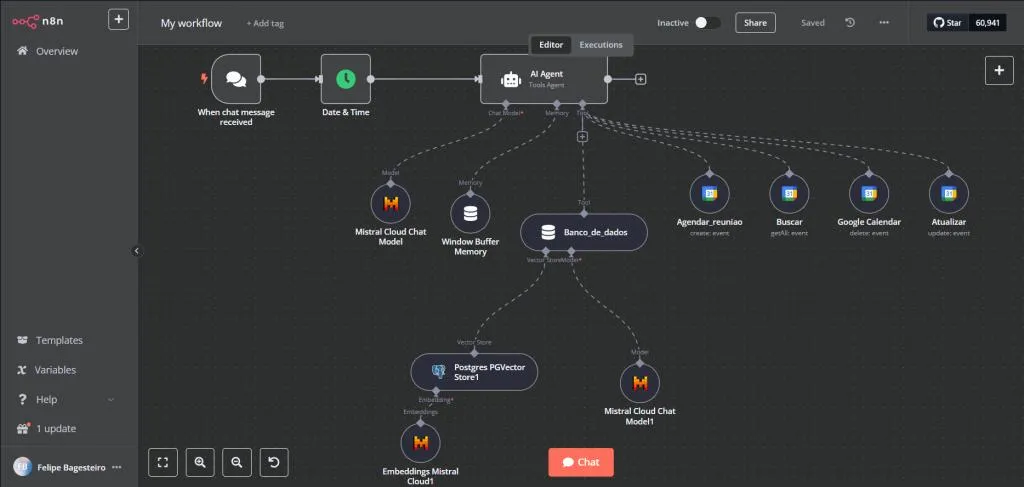Open the Agendar_reuniao calendar node
The width and height of the screenshot is (1024, 487).
[709, 193]
